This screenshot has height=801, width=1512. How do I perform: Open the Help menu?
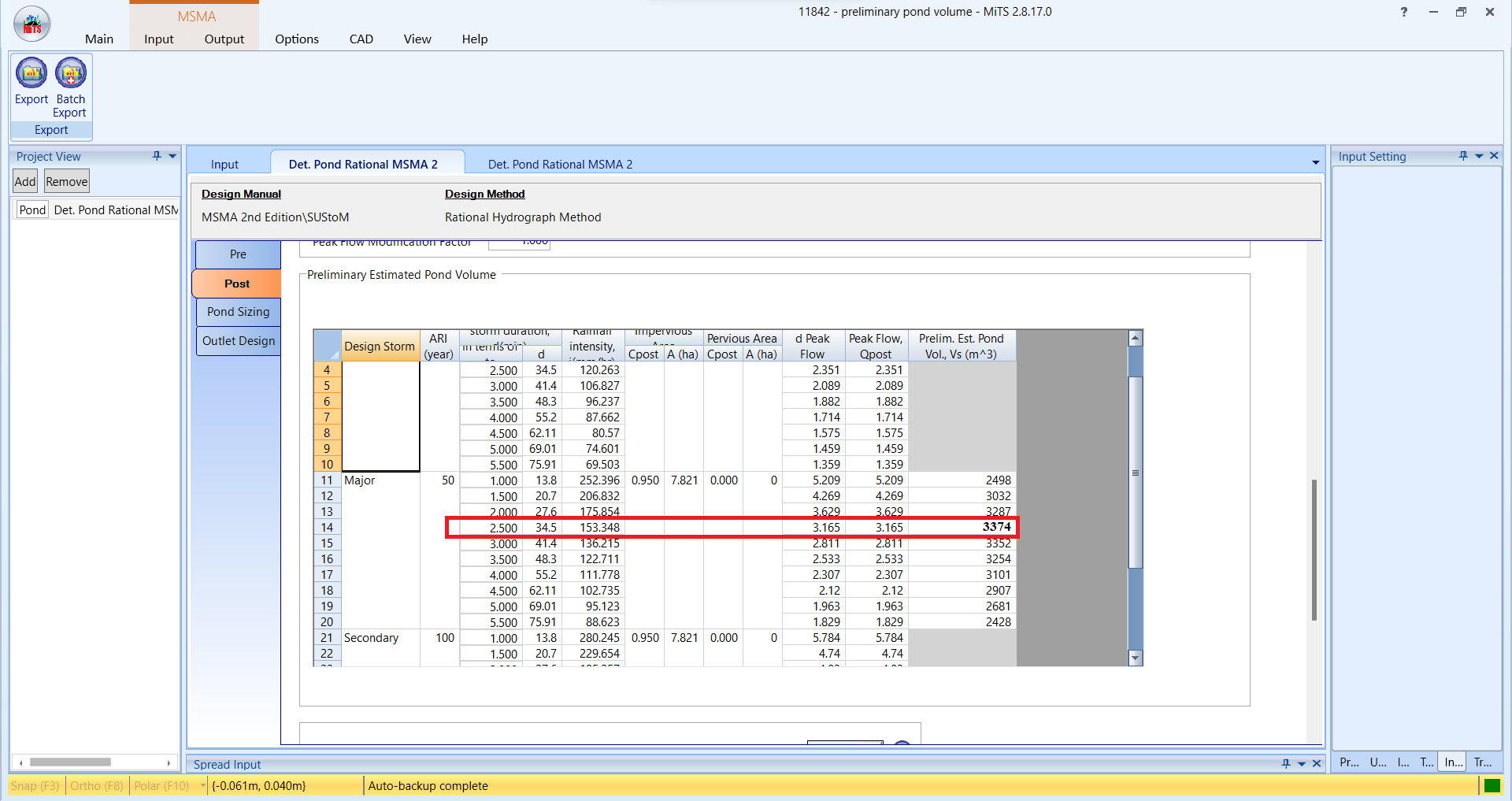click(x=475, y=39)
